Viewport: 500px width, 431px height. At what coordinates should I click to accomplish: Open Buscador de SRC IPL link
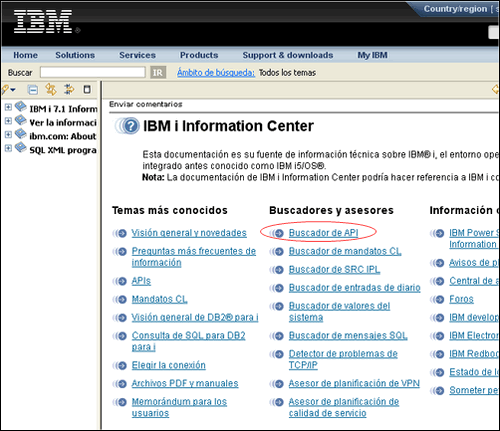pos(334,269)
